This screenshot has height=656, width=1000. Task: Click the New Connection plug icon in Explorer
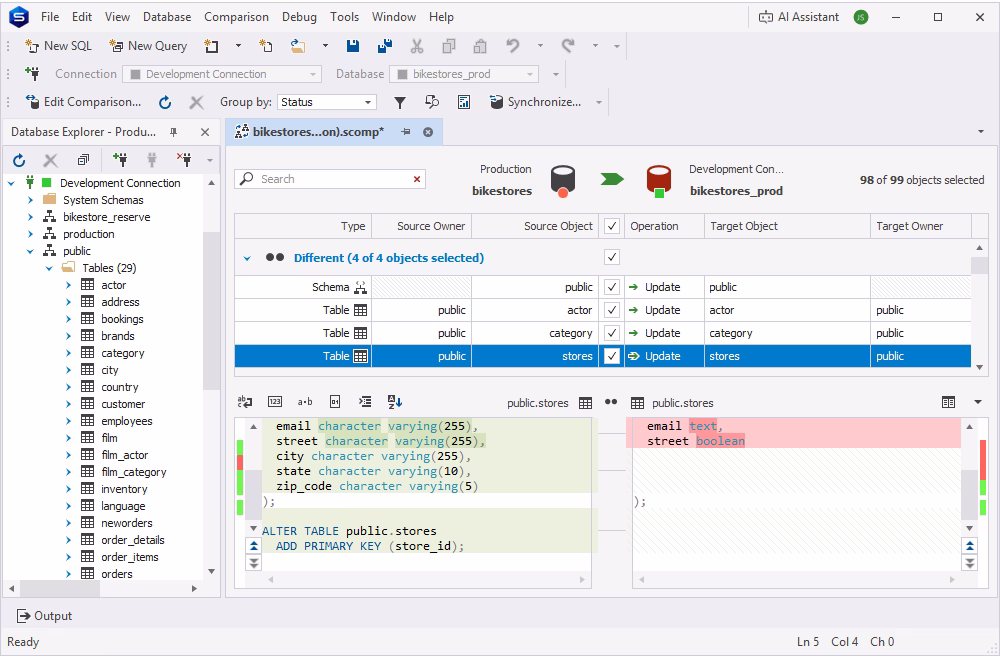(119, 160)
